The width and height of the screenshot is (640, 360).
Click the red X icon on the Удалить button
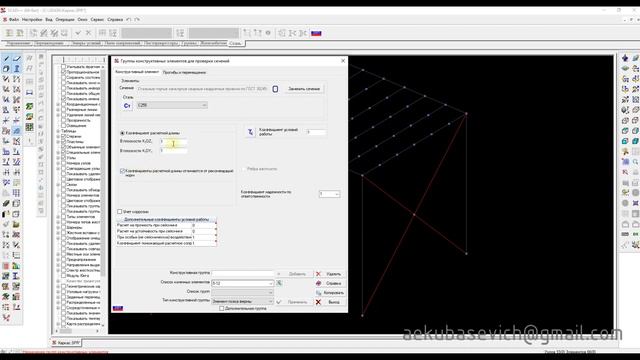pos(318,274)
